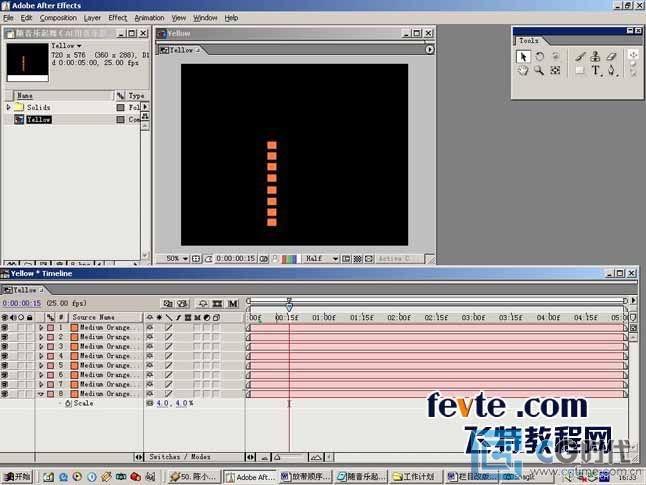The image size is (646, 485).
Task: Select the Tools panel tab
Action: (x=529, y=41)
